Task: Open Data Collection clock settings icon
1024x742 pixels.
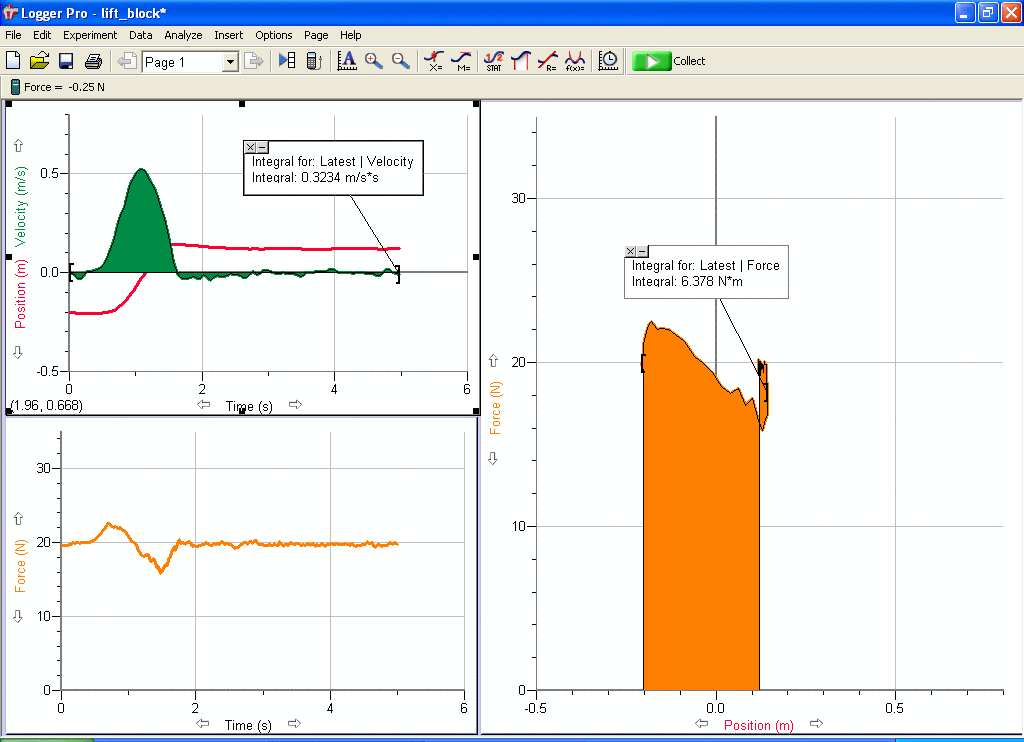Action: click(x=608, y=61)
